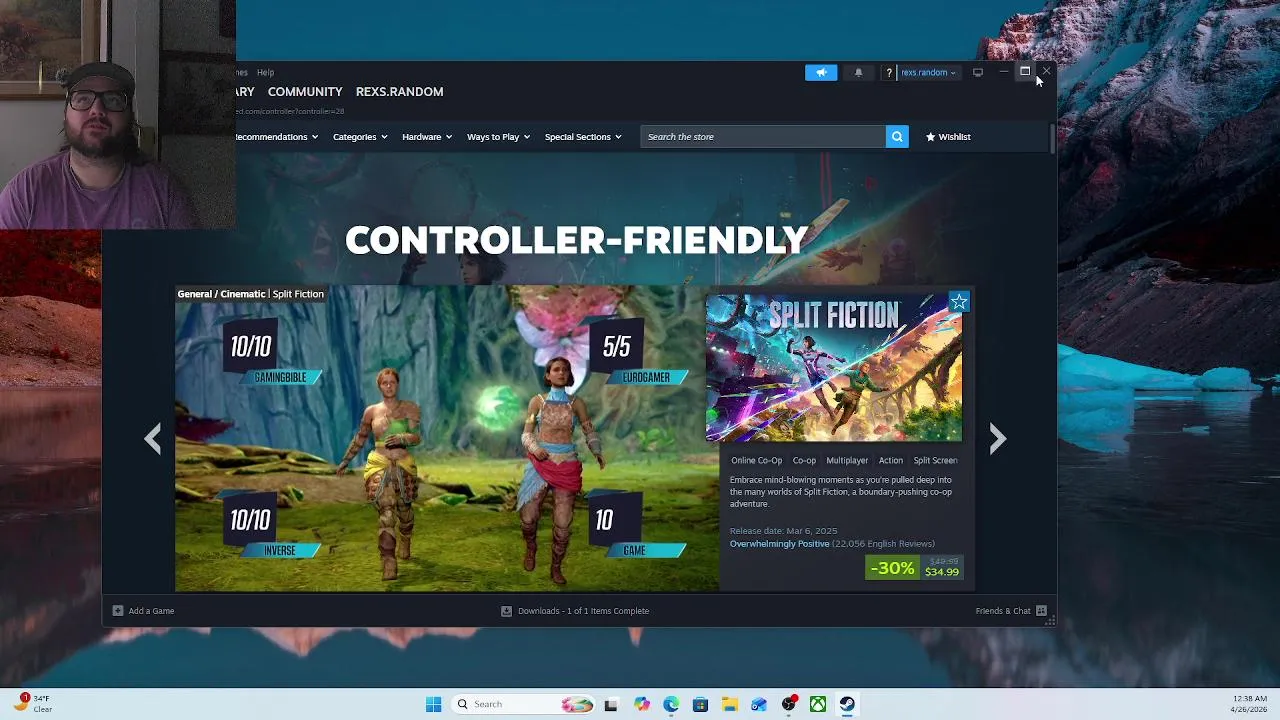Show the previous featured game arrow
Image resolution: width=1280 pixels, height=720 pixels.
coord(152,438)
